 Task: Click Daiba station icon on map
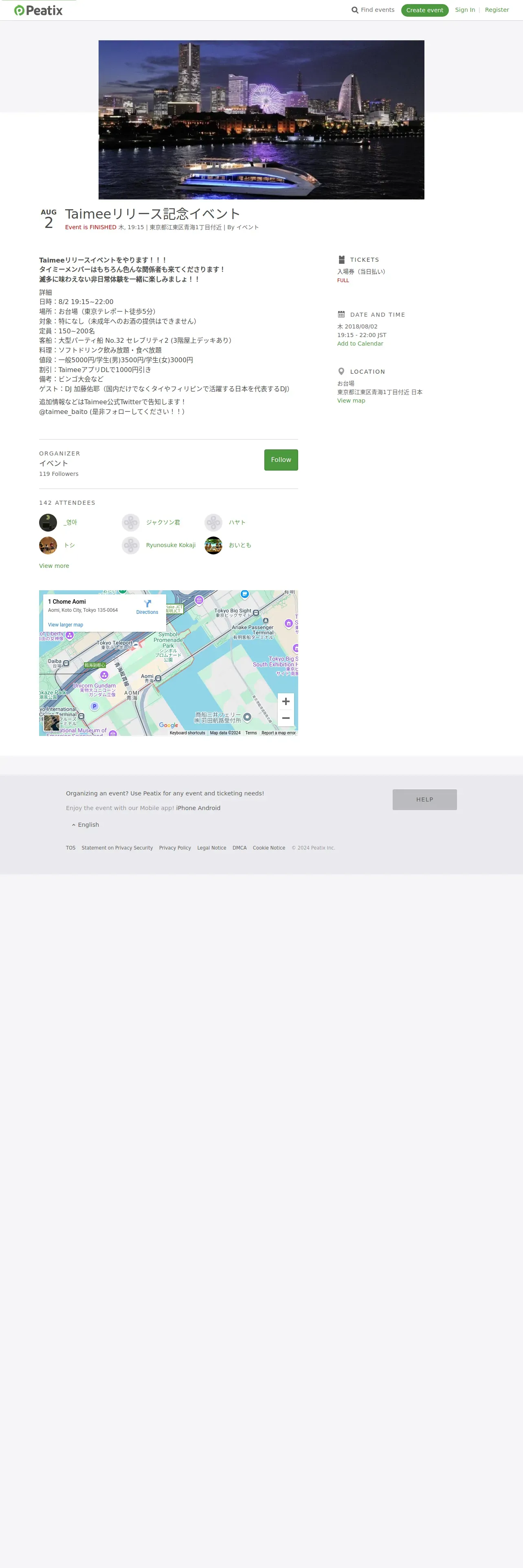pos(66,663)
